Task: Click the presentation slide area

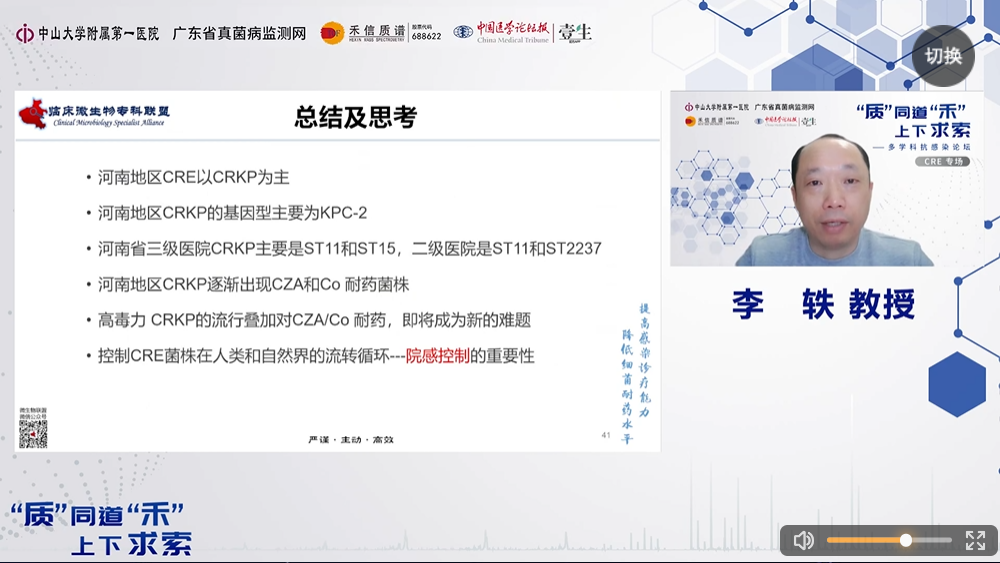Action: point(337,271)
